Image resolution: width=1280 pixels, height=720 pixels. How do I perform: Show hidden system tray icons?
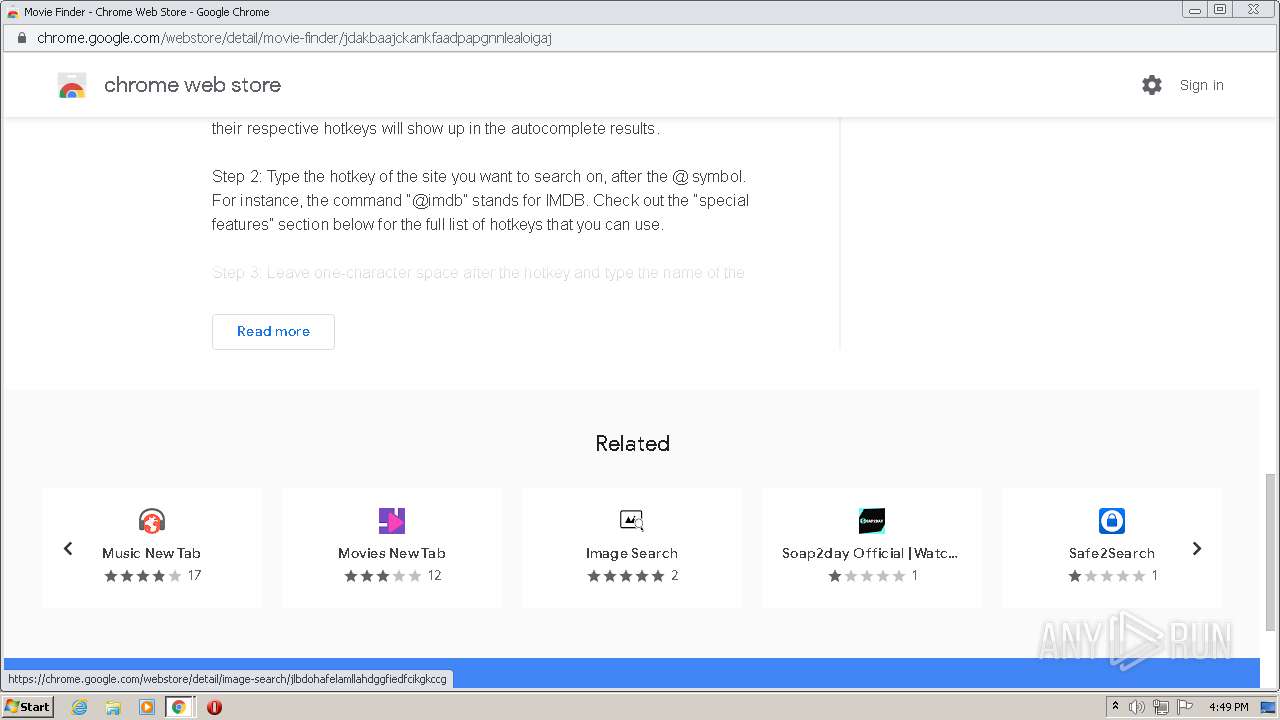coord(1115,707)
